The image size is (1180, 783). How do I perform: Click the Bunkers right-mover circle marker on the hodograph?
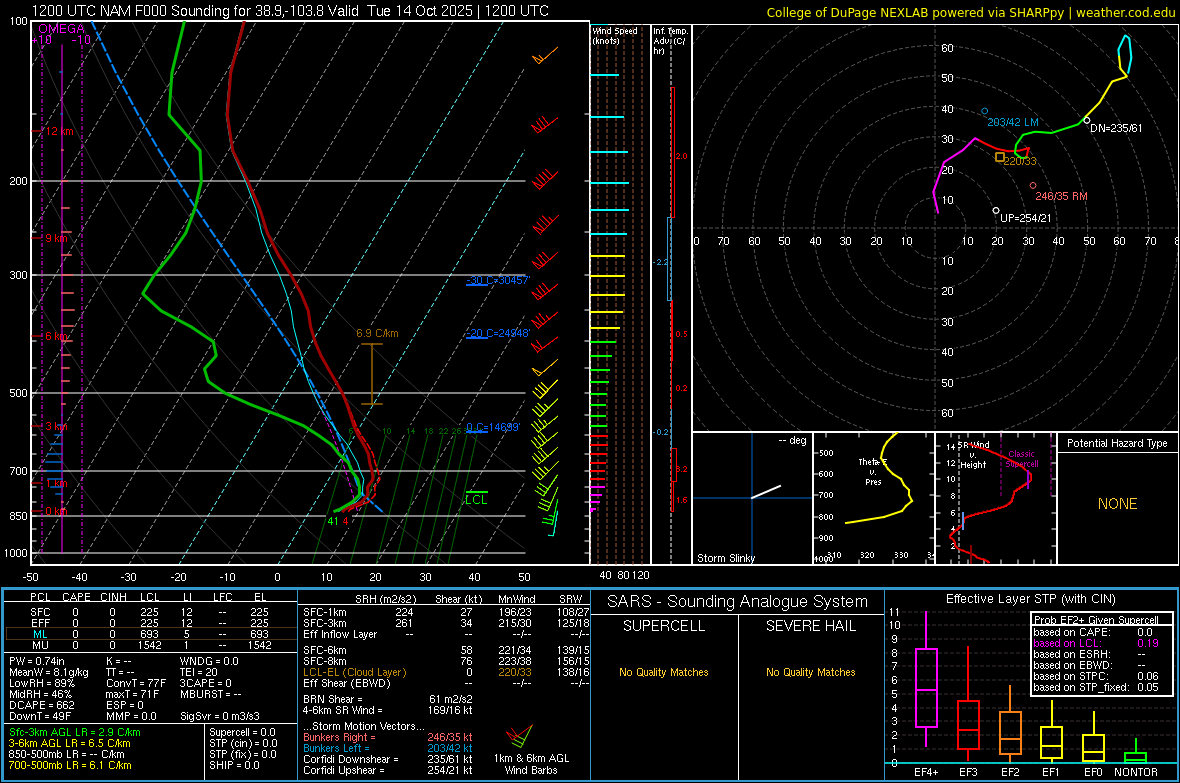pyautogui.click(x=1032, y=185)
